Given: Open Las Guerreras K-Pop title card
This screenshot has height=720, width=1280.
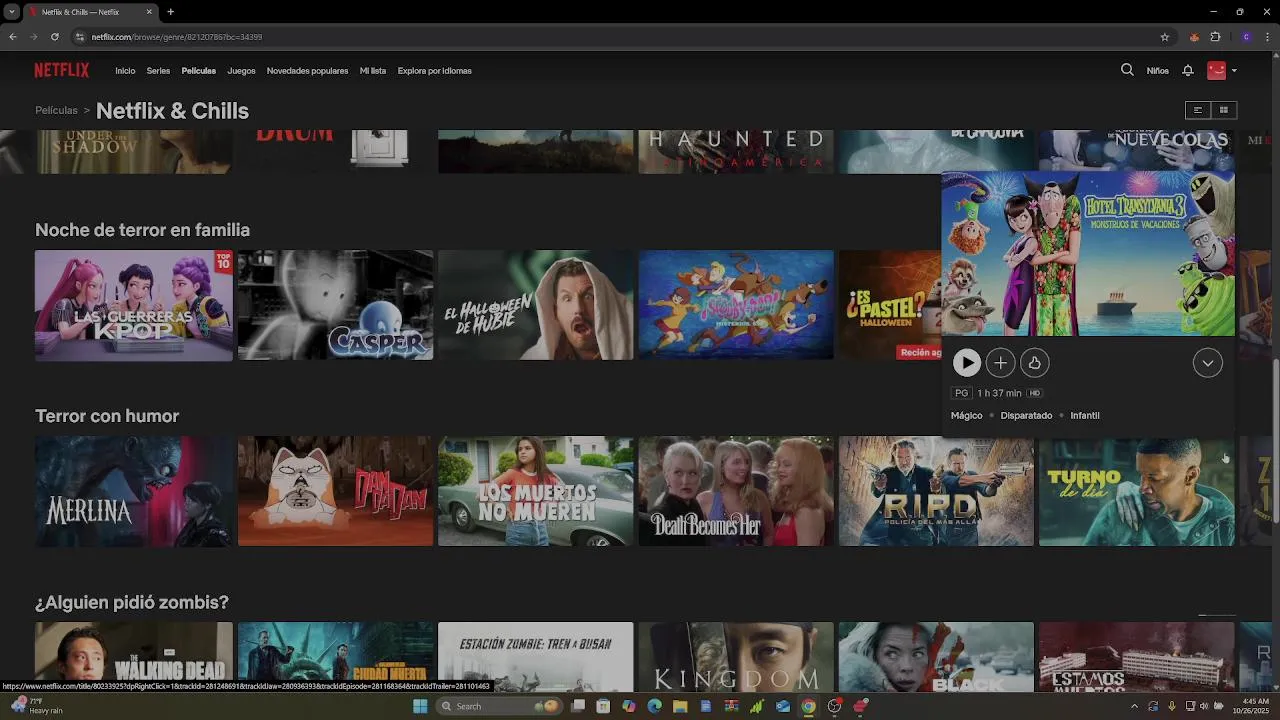Looking at the screenshot, I should 134,305.
